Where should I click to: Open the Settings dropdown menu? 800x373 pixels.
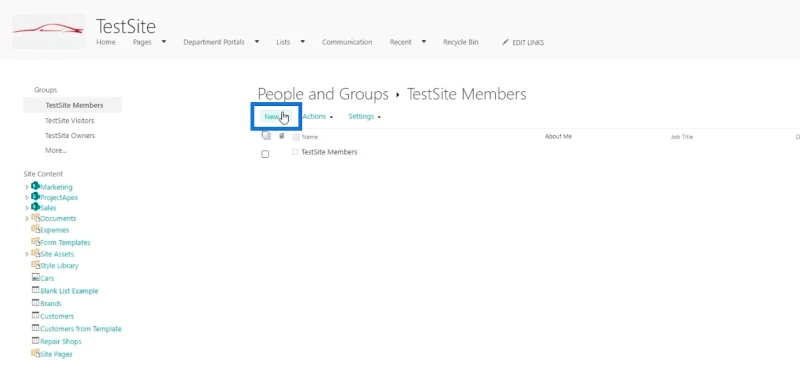[x=364, y=116]
